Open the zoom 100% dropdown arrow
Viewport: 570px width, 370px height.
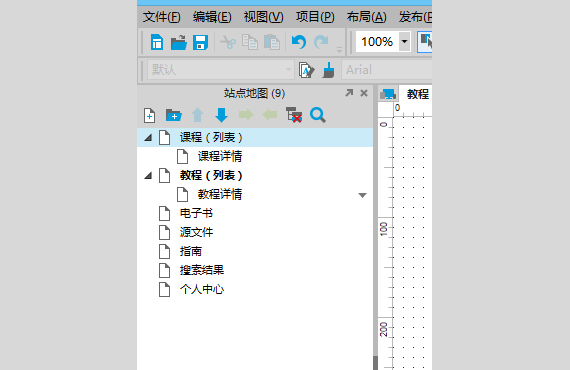pyautogui.click(x=404, y=42)
